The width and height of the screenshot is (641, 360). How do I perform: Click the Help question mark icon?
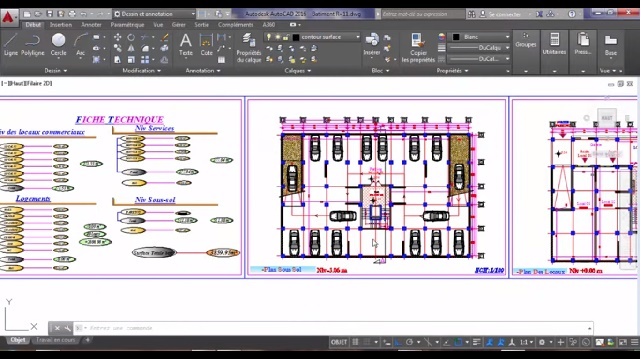(x=572, y=14)
